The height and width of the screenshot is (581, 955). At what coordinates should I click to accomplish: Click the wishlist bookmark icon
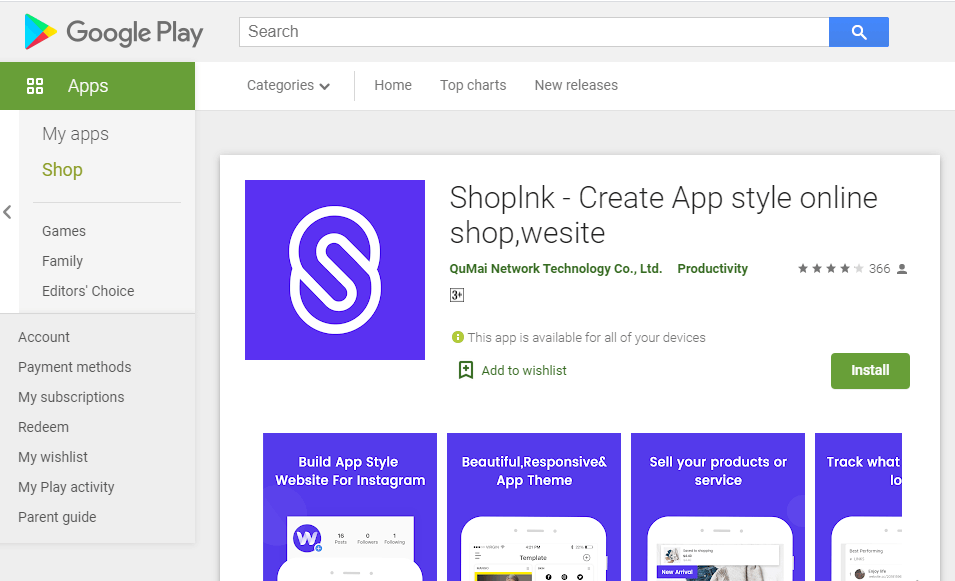(x=466, y=370)
